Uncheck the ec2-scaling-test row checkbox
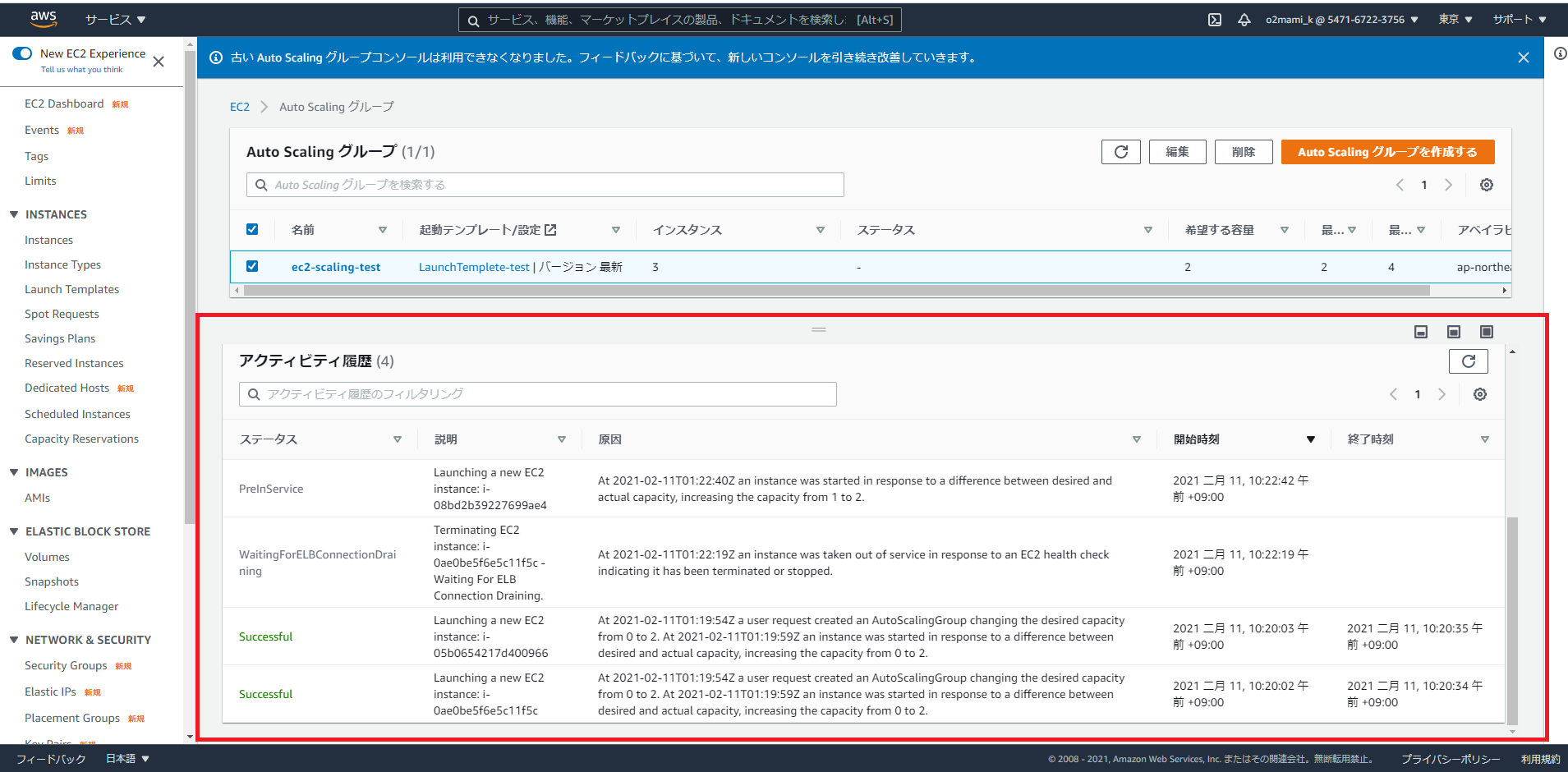Image resolution: width=1568 pixels, height=772 pixels. pos(252,266)
